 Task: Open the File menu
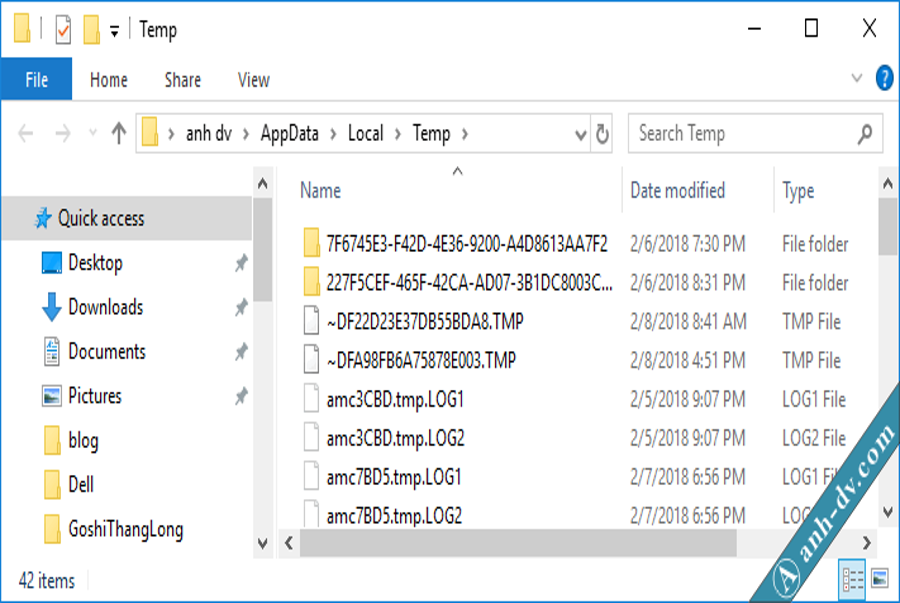36,79
